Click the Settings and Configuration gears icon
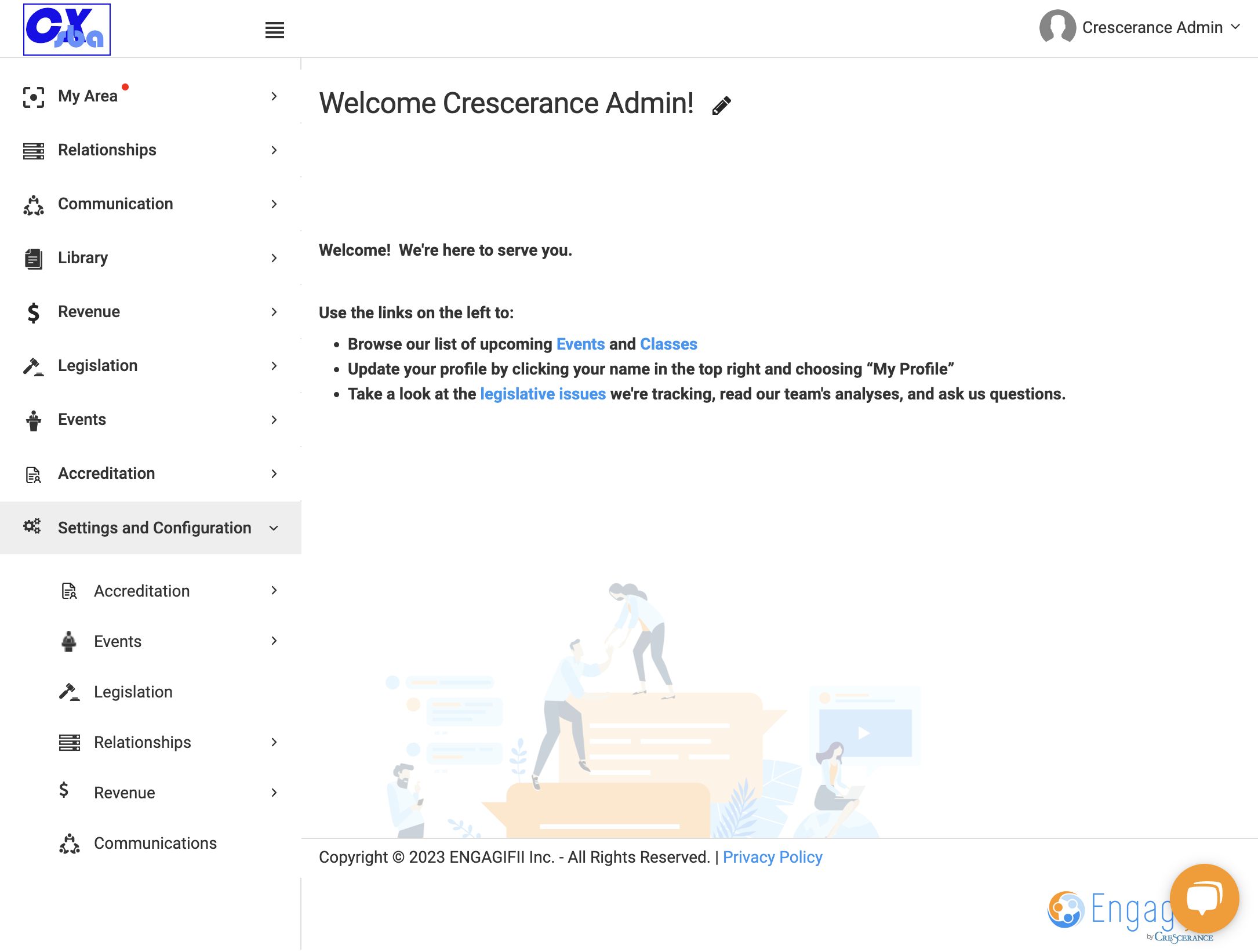This screenshot has width=1258, height=952. [32, 526]
